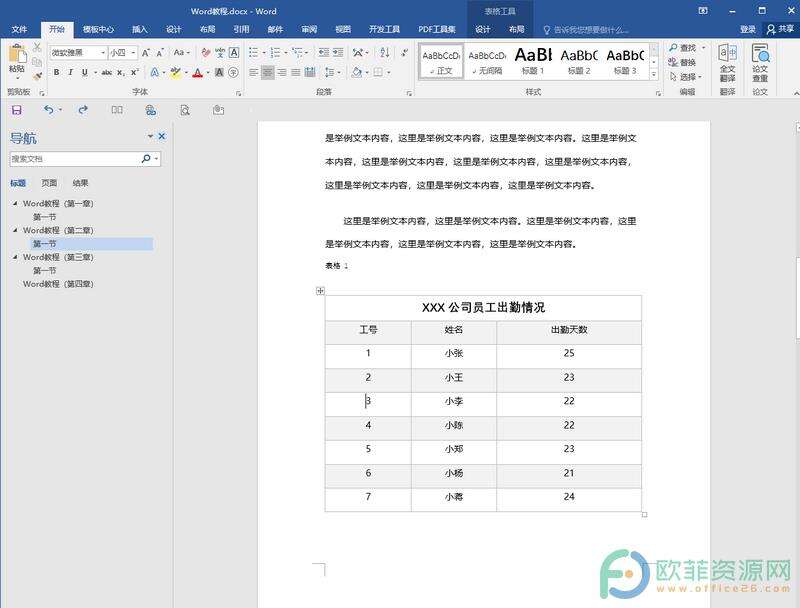Open the File (文件) tab
800x608 pixels.
click(x=19, y=29)
